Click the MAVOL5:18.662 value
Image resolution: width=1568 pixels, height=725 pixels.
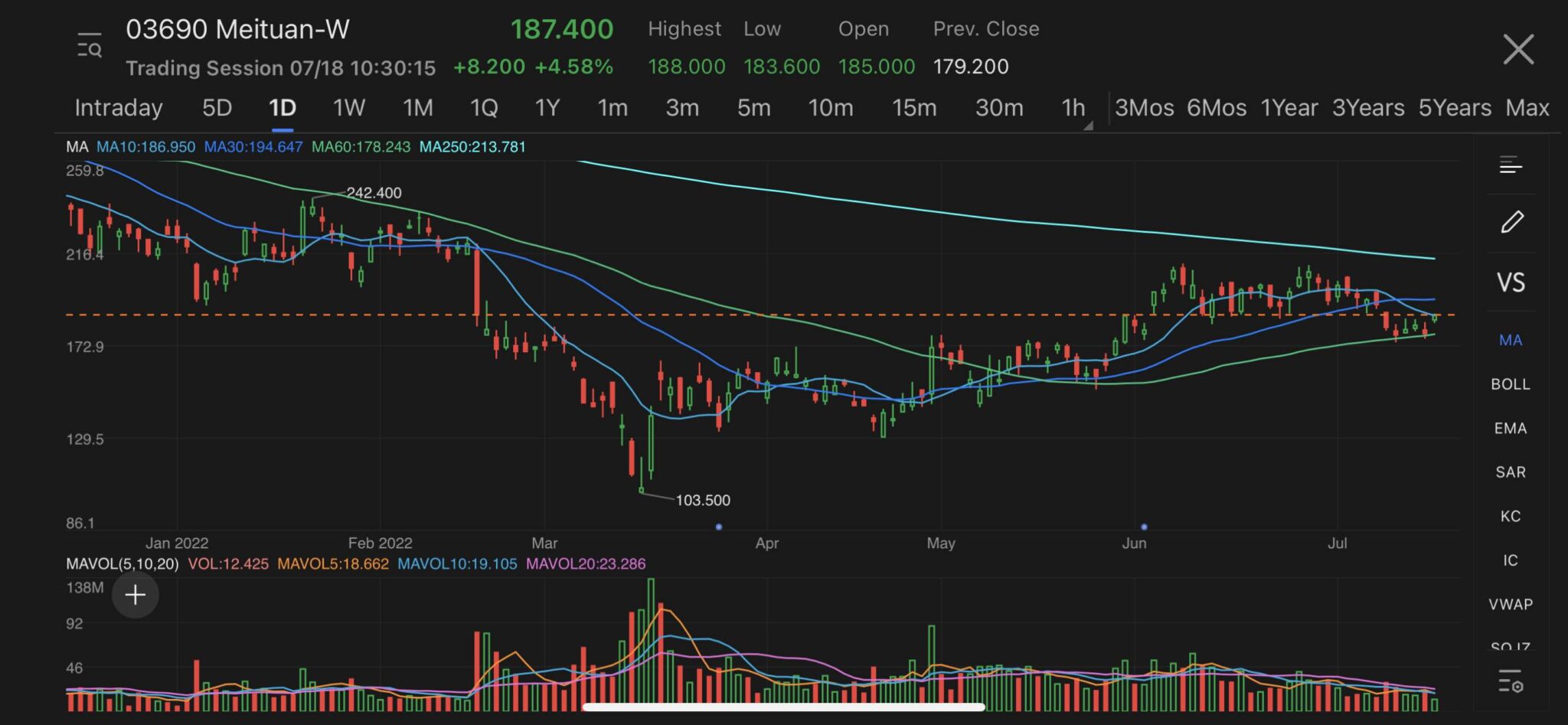[333, 564]
